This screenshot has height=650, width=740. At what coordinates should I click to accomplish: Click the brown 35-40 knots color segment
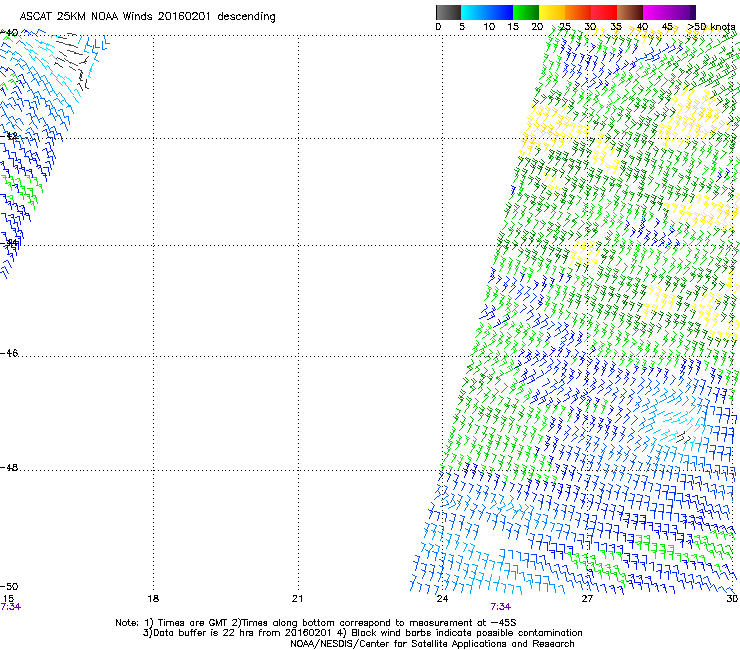click(x=630, y=12)
